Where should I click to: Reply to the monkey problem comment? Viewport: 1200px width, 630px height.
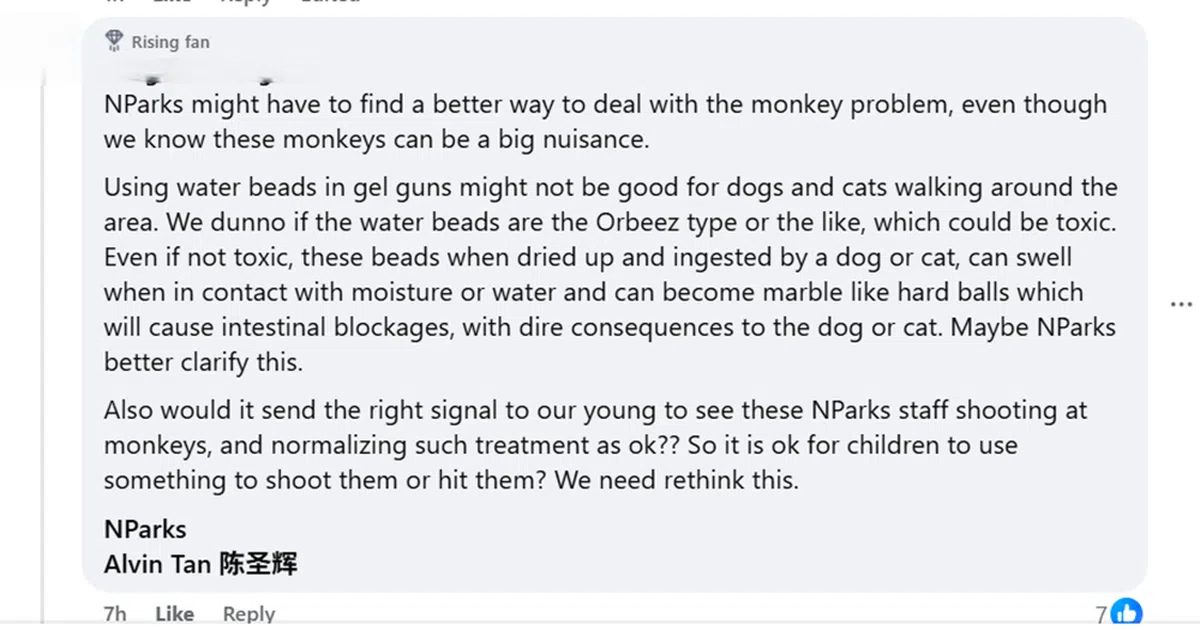click(x=248, y=614)
